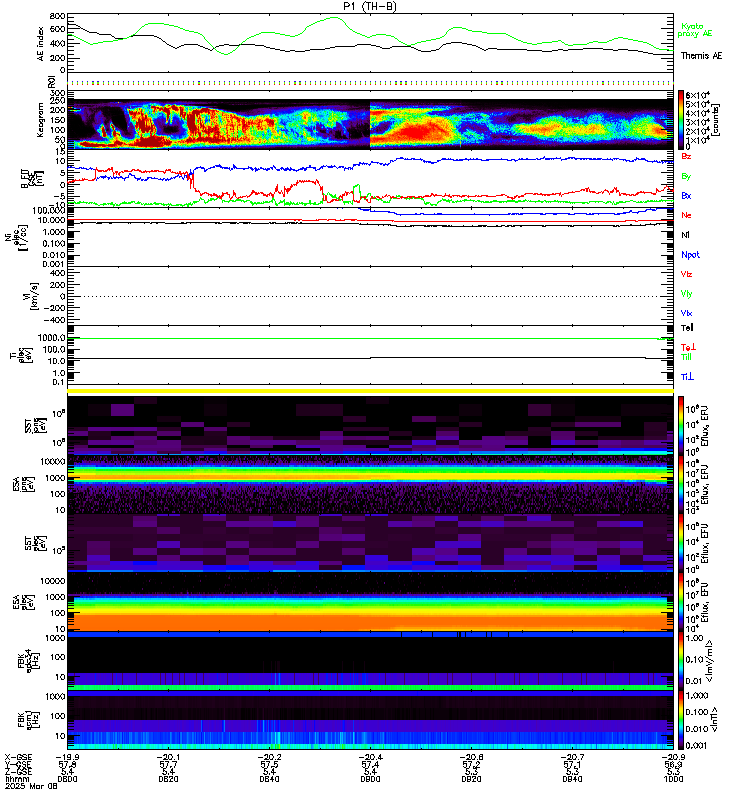Click the <|mV/m|> color bar label
The image size is (750, 800).
pyautogui.click(x=710, y=661)
